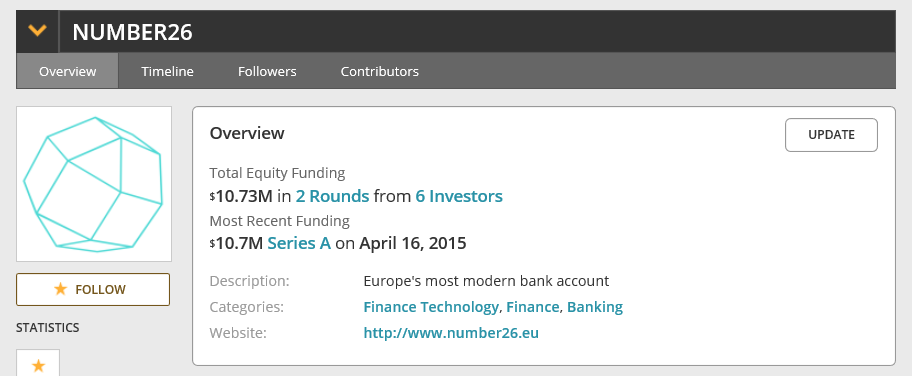Open the 6 Investors link
The width and height of the screenshot is (912, 376).
tap(459, 196)
